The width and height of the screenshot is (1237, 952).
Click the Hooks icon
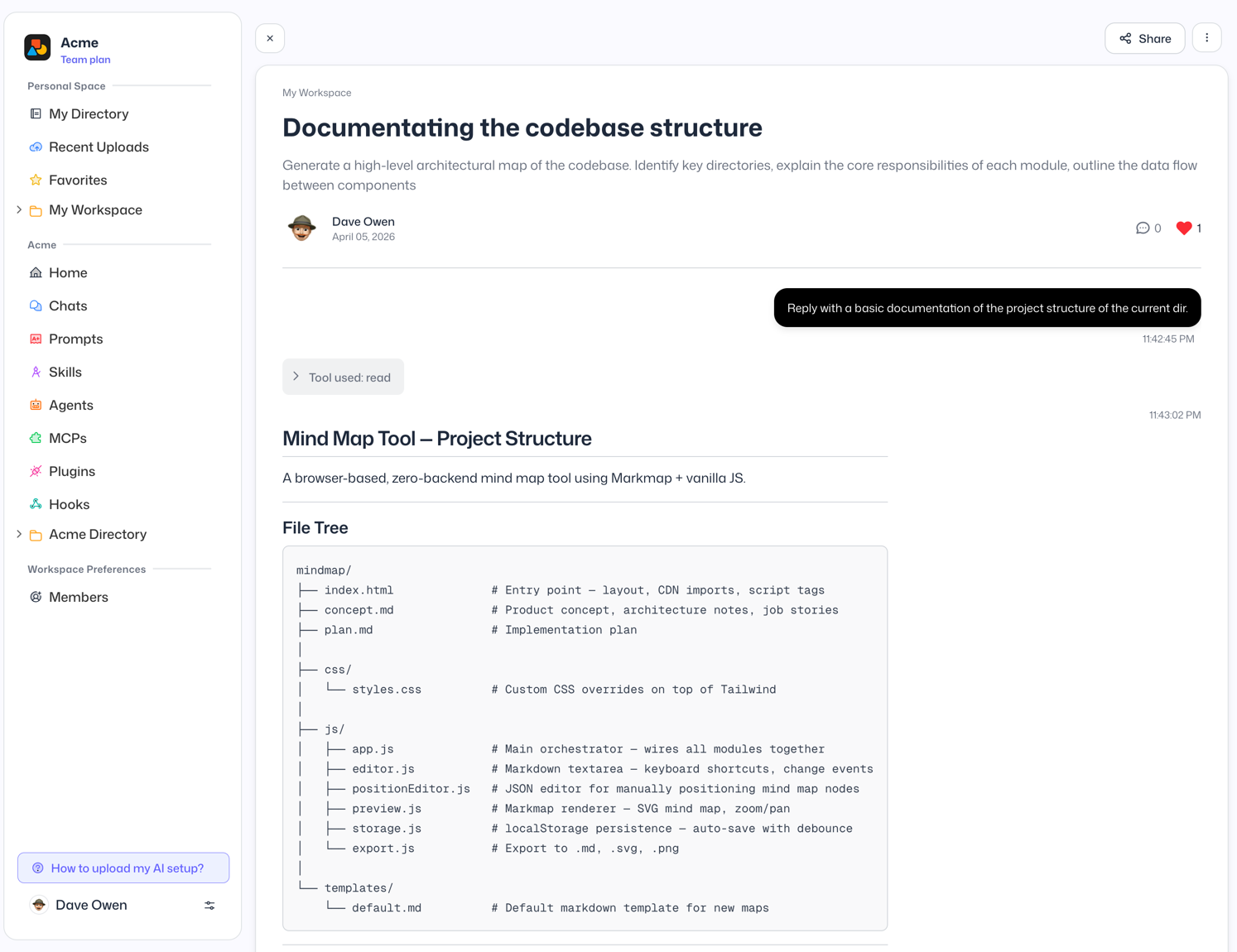point(36,504)
